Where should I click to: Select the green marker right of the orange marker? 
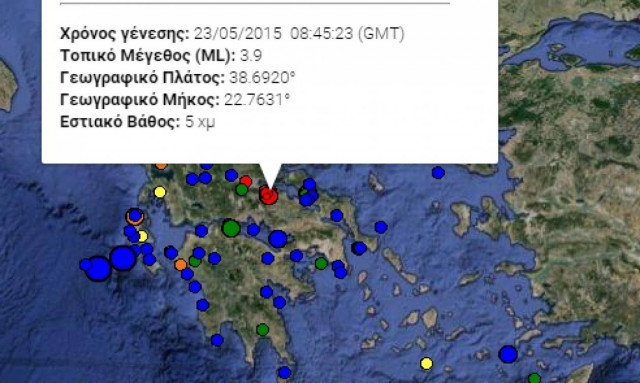(195, 261)
